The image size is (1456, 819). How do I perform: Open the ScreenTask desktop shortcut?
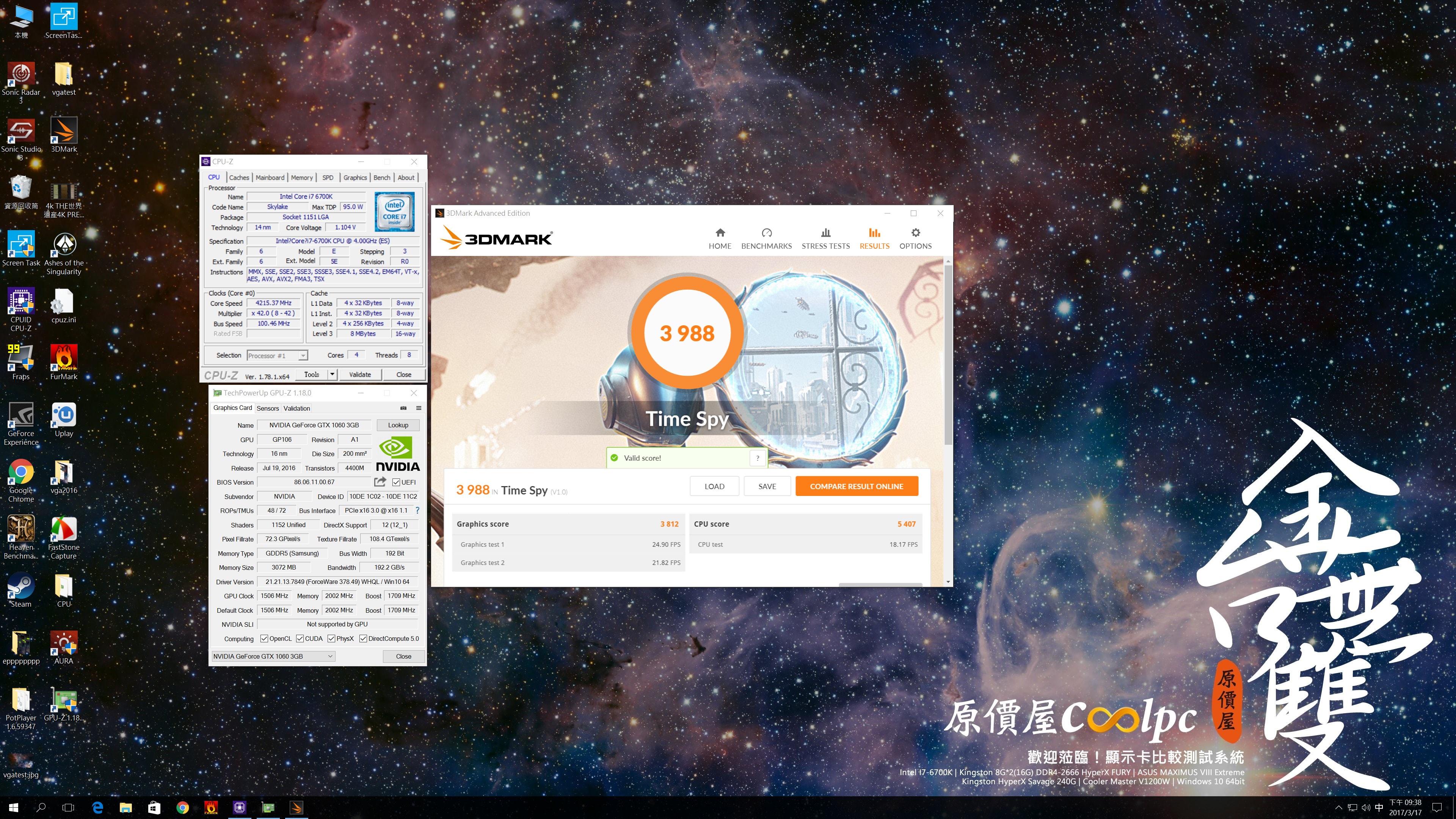tap(64, 21)
